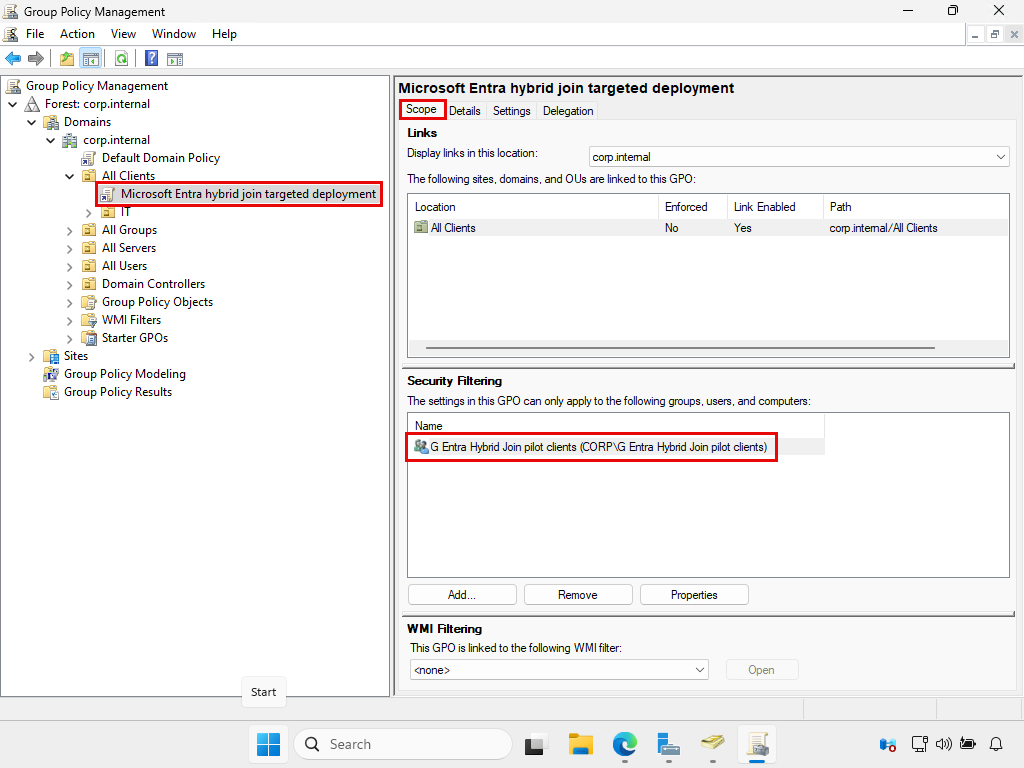This screenshot has width=1024, height=768.
Task: Expand the IT organizational unit
Action: click(x=89, y=212)
